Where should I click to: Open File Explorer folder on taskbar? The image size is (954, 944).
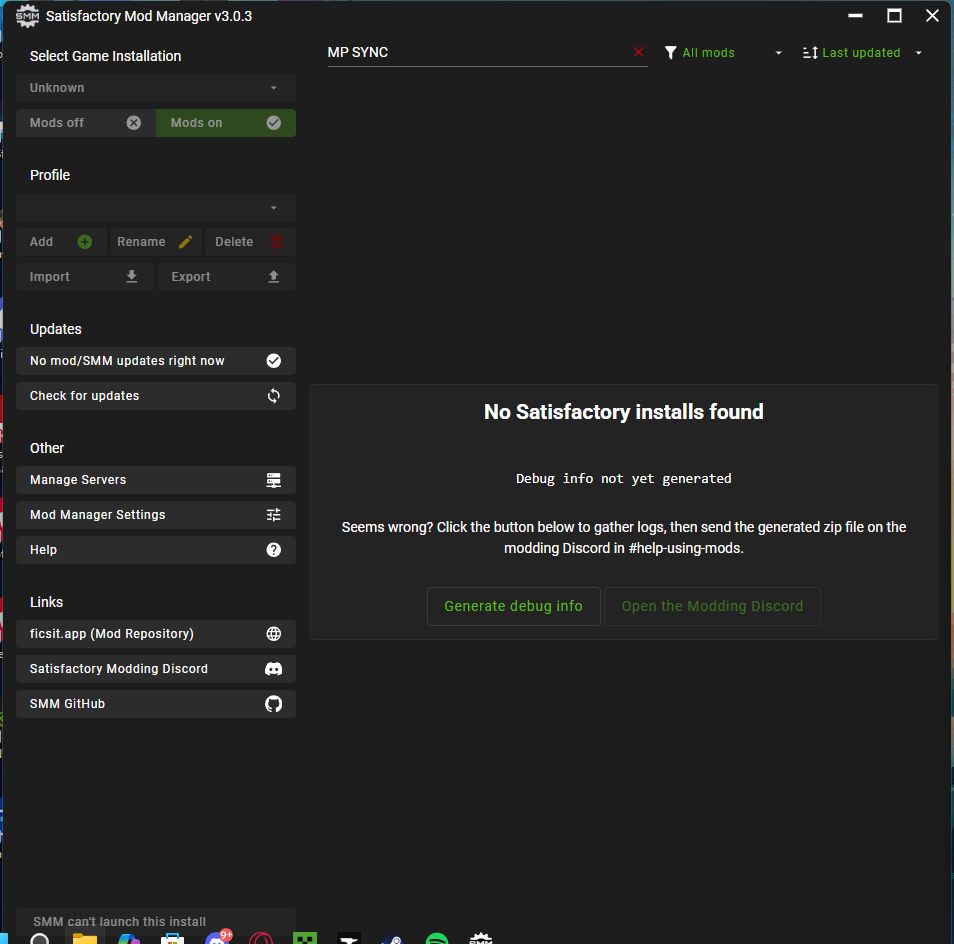pyautogui.click(x=85, y=939)
